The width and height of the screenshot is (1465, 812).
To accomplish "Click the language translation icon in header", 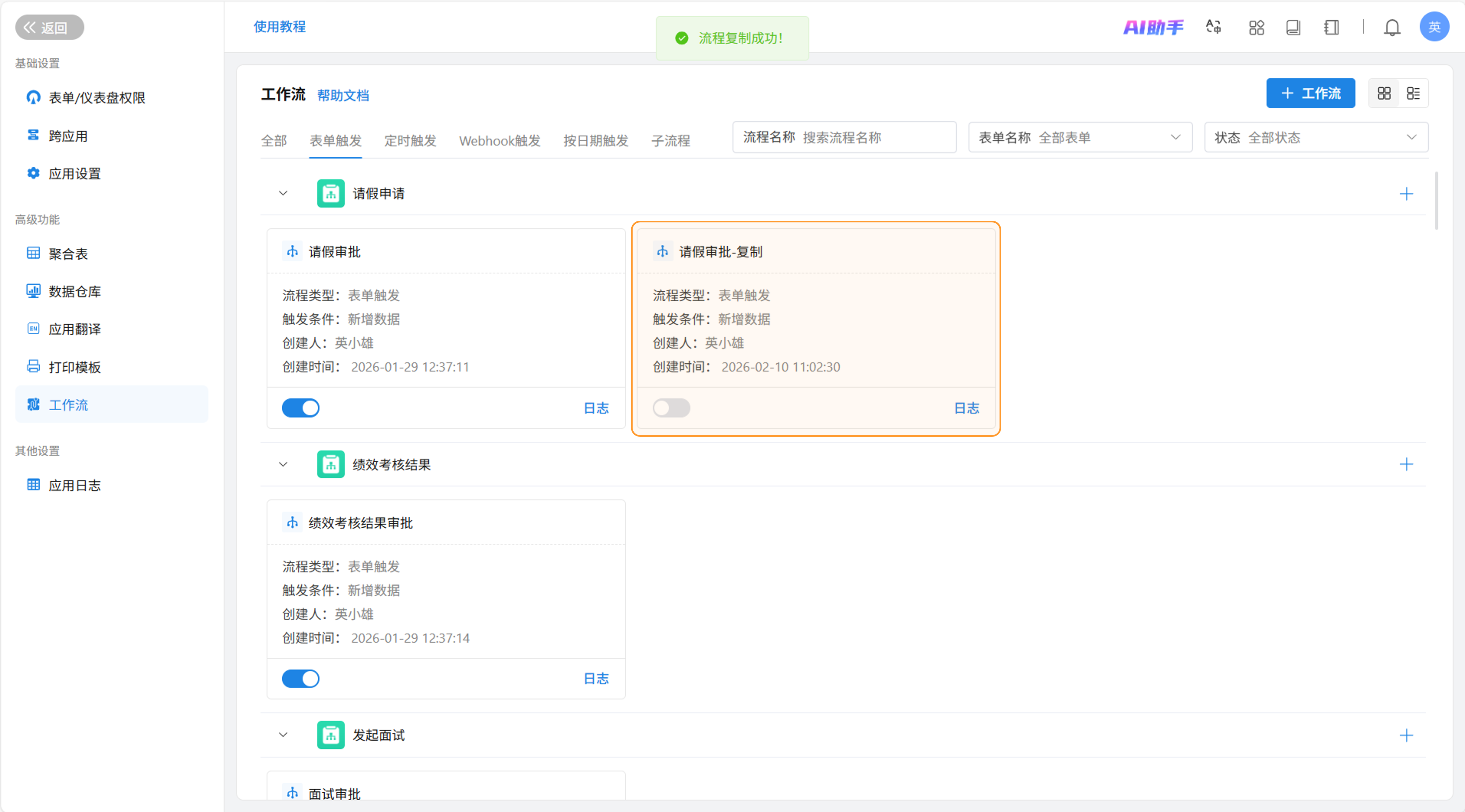I will point(1213,27).
